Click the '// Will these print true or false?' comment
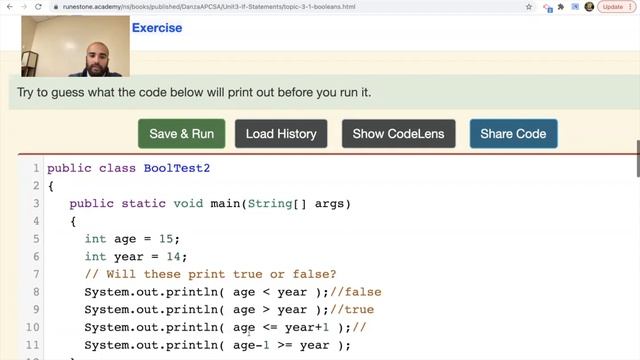Image resolution: width=640 pixels, height=360 pixels. pyautogui.click(x=210, y=274)
